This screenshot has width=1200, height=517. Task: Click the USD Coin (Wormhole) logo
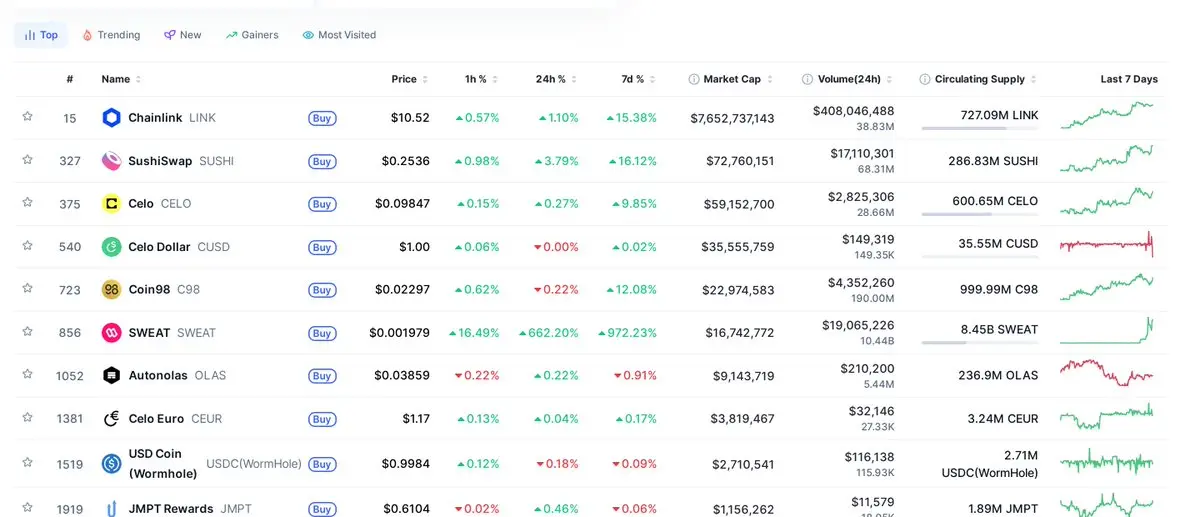(x=112, y=464)
